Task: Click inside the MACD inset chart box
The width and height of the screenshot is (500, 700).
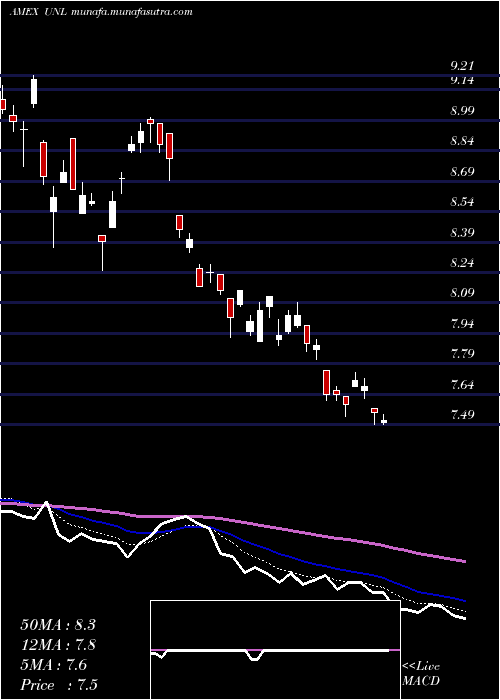Action: tap(275, 650)
